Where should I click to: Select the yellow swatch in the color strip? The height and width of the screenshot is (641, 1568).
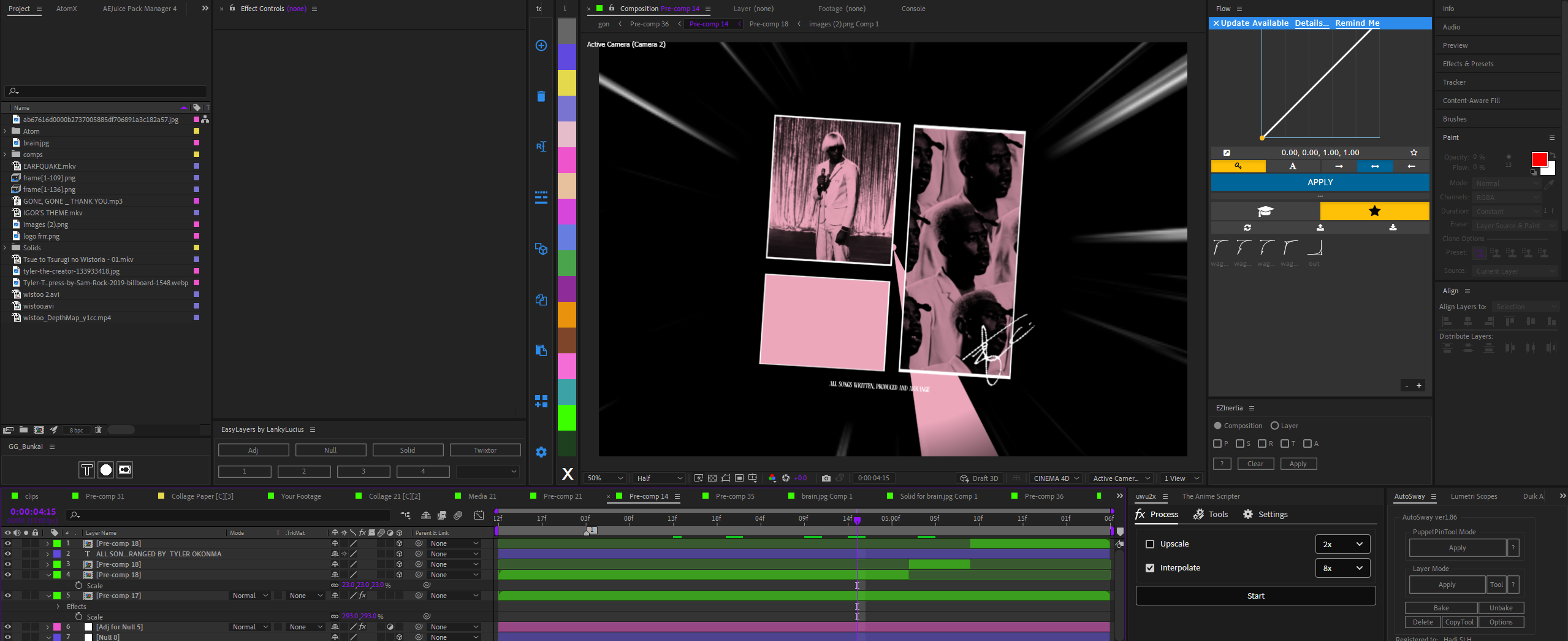point(566,83)
